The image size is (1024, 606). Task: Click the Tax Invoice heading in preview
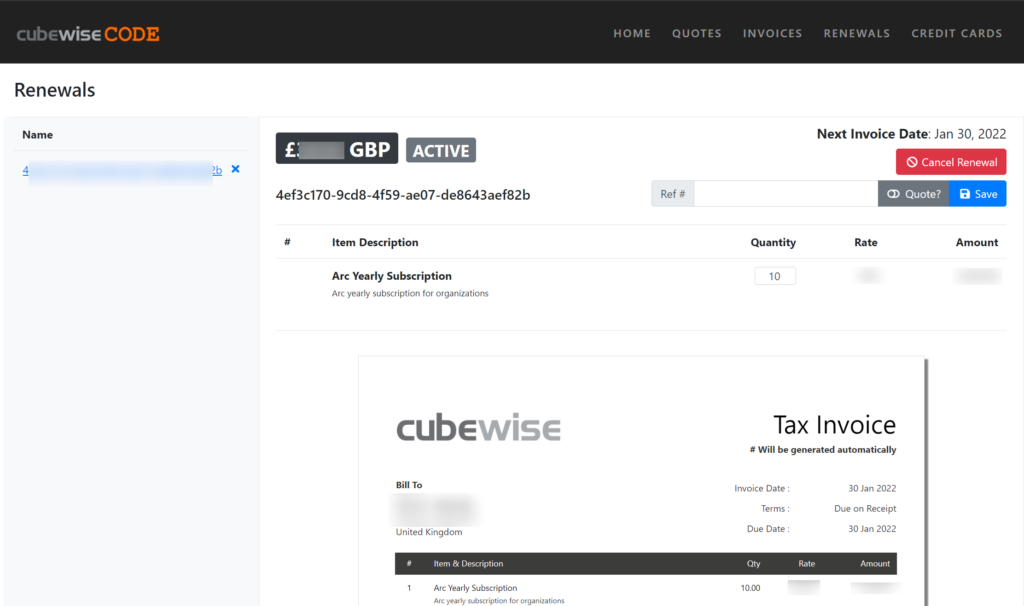click(x=834, y=425)
